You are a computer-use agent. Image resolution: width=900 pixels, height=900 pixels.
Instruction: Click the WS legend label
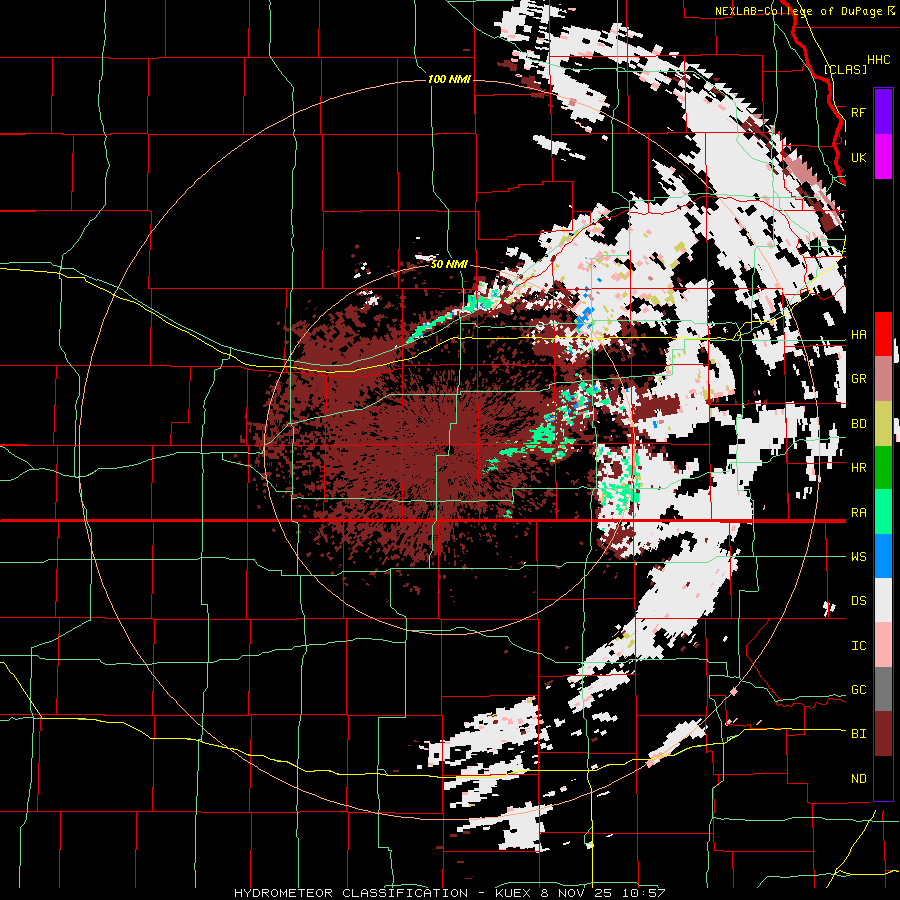click(859, 557)
